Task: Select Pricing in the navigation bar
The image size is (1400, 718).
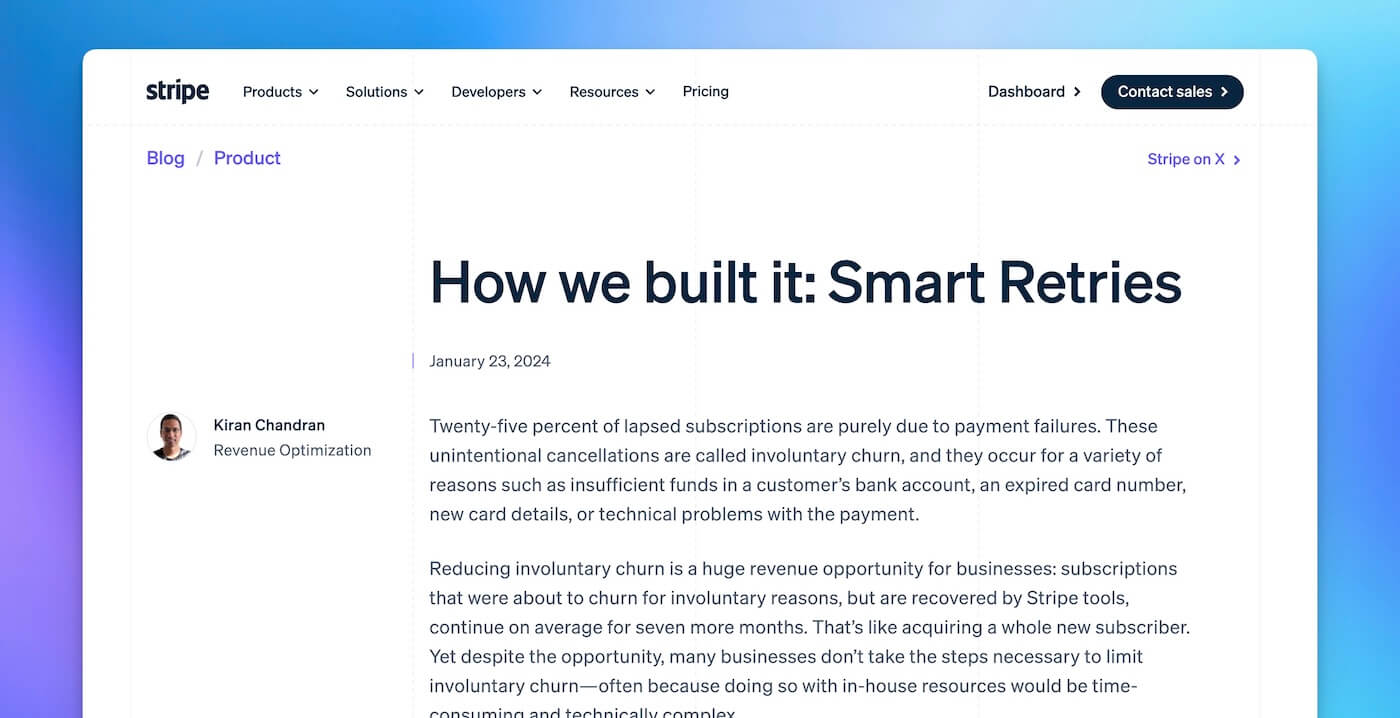Action: 705,91
